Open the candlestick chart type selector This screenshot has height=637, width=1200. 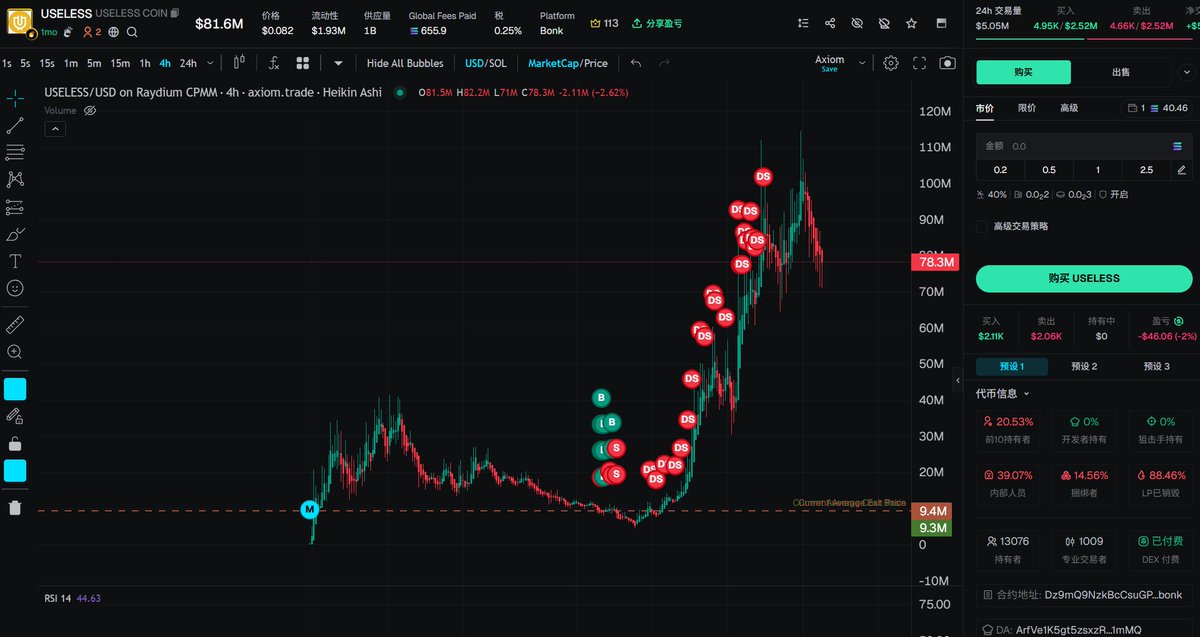[239, 63]
